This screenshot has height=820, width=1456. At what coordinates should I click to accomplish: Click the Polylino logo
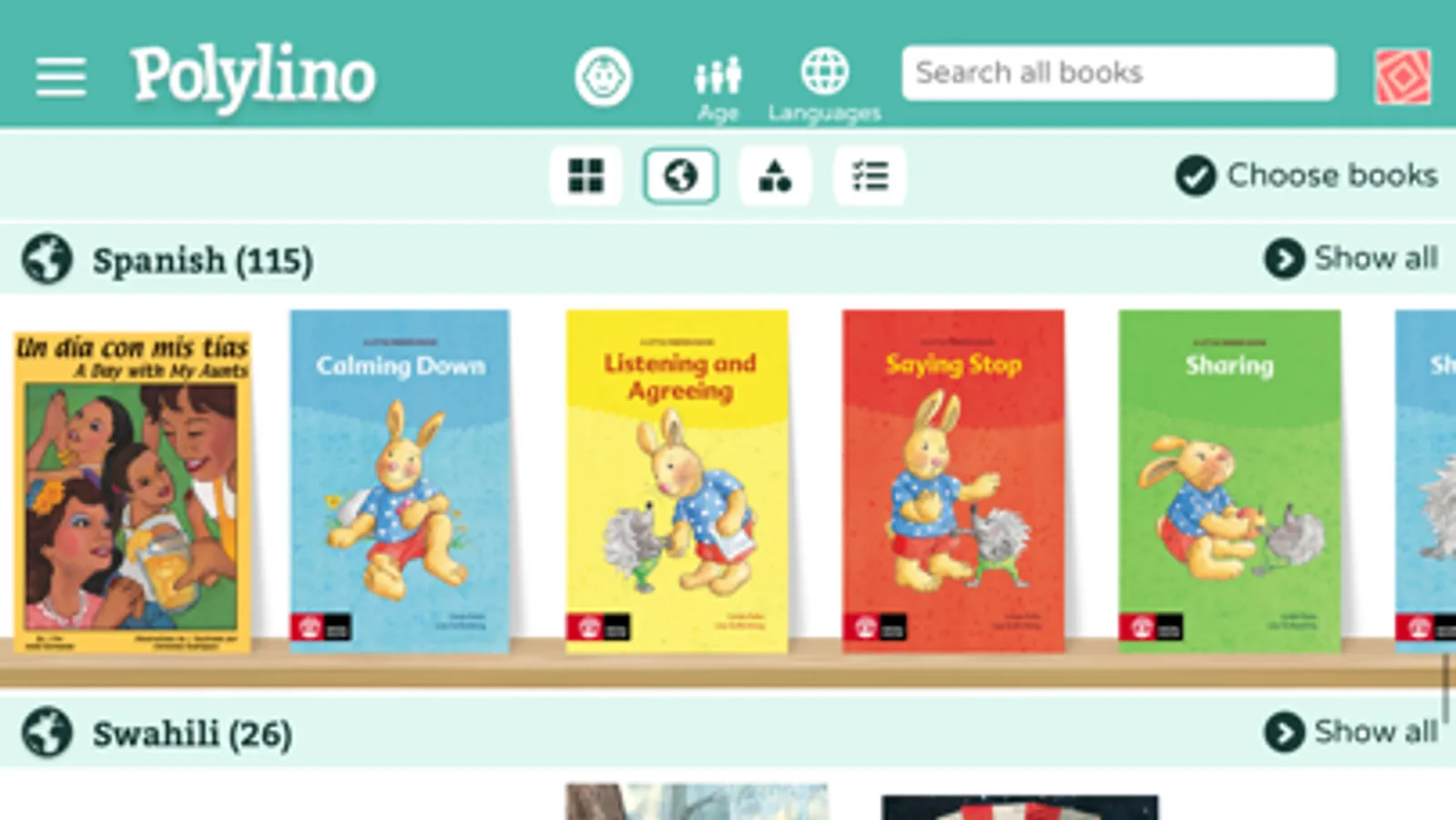coord(252,77)
